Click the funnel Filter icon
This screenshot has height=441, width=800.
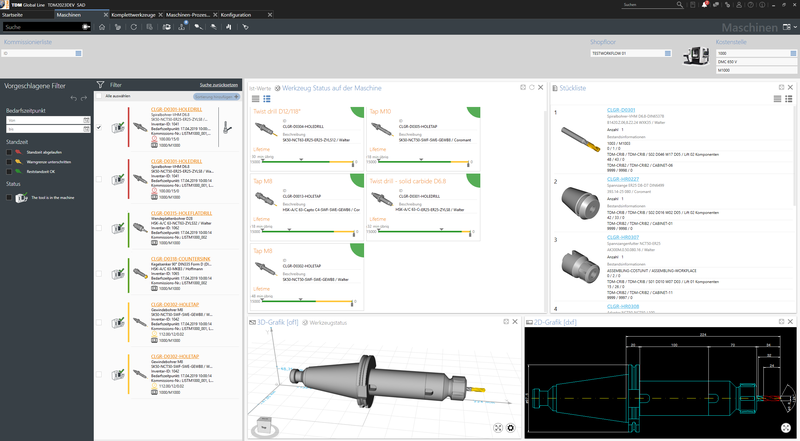pyautogui.click(x=100, y=85)
